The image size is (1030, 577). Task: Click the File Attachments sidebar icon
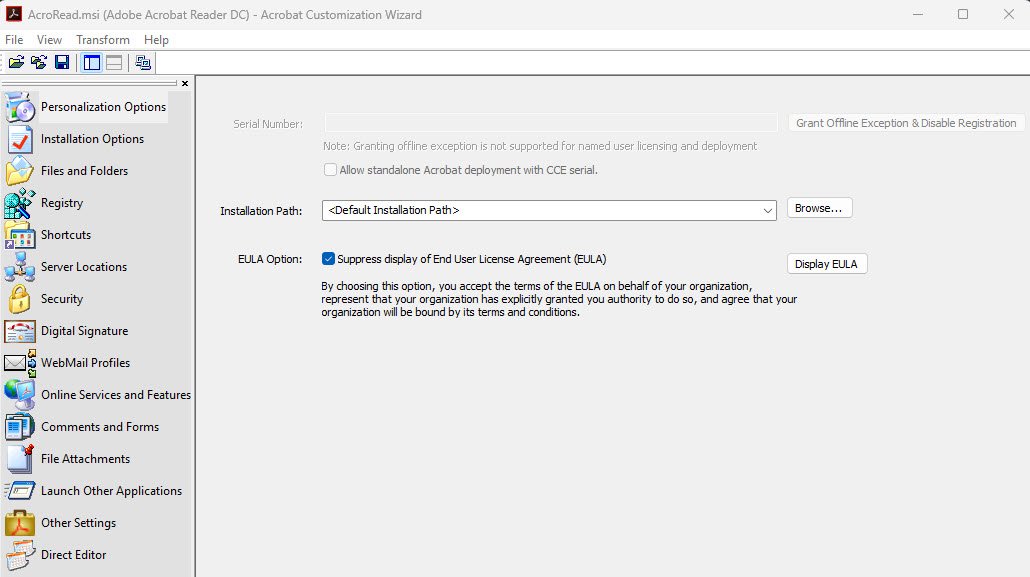point(20,459)
